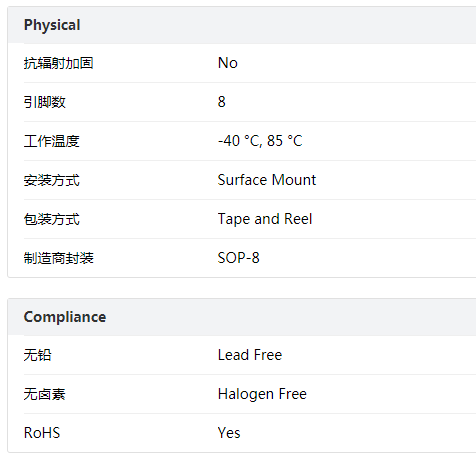Select the 无铅 label
This screenshot has width=476, height=465.
coord(38,355)
